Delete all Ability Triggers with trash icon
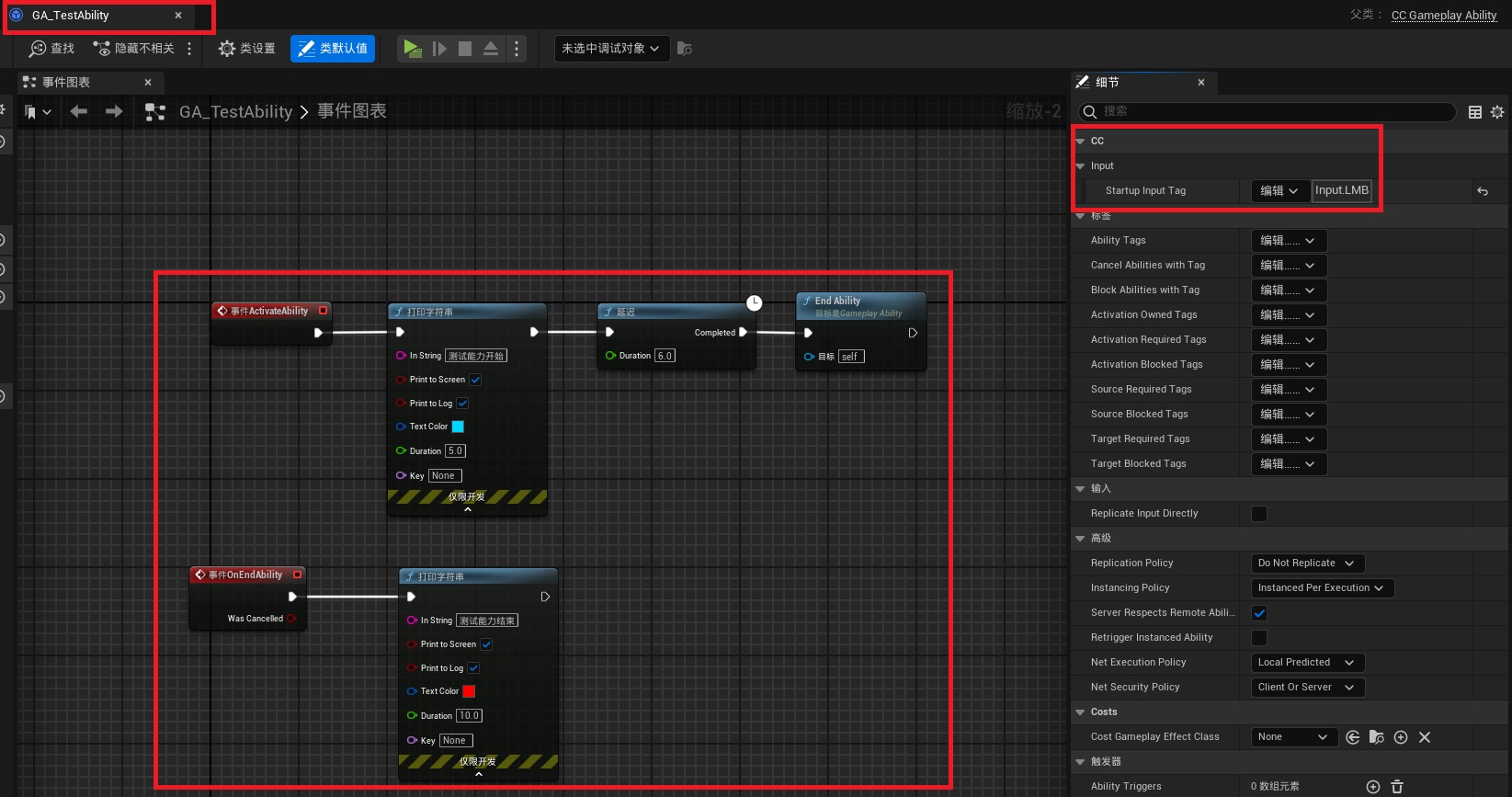 (1397, 787)
